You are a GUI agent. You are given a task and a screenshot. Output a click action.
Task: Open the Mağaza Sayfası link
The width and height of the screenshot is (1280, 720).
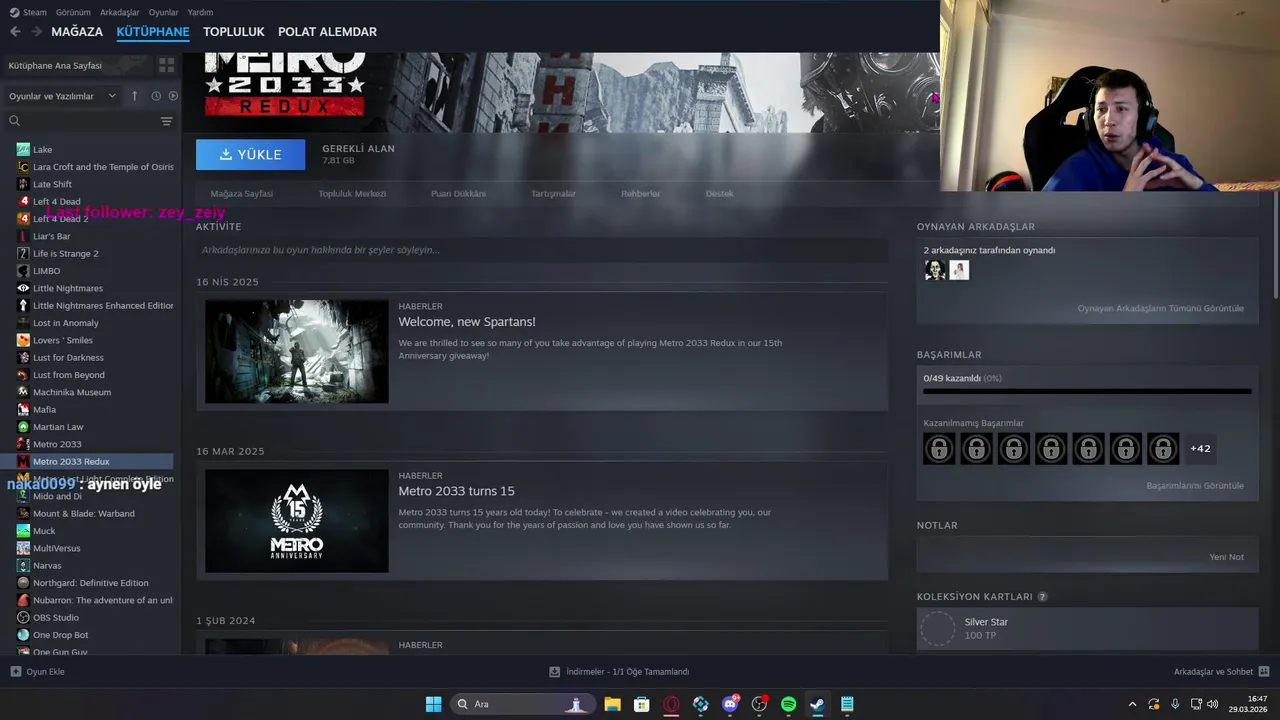[241, 194]
